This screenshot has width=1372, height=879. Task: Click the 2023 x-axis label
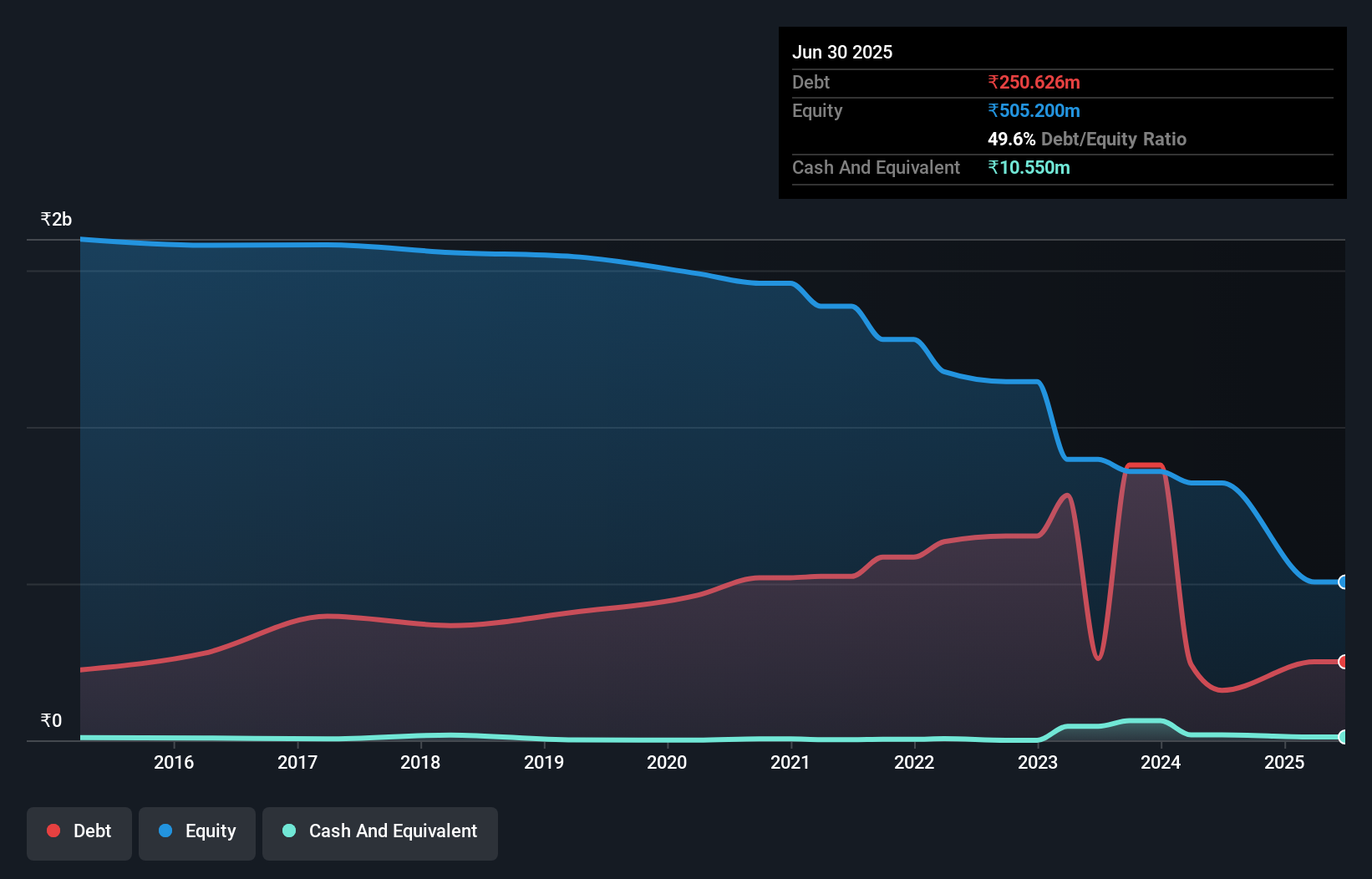1038,762
